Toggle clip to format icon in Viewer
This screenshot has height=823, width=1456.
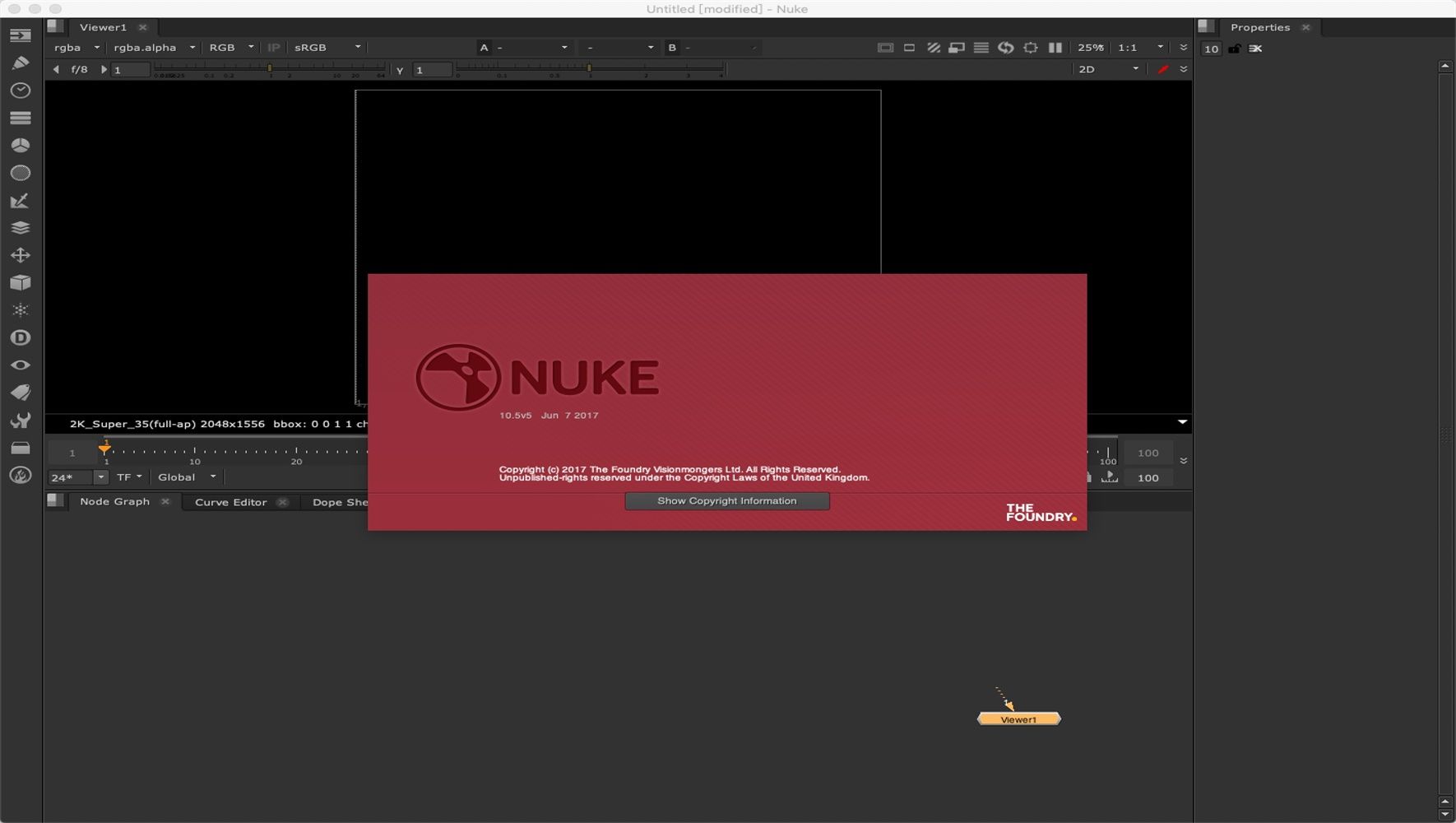(885, 48)
